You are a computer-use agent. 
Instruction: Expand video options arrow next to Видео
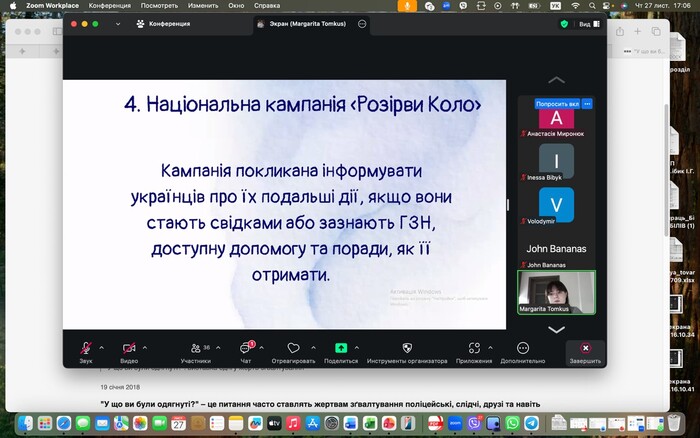(x=145, y=347)
